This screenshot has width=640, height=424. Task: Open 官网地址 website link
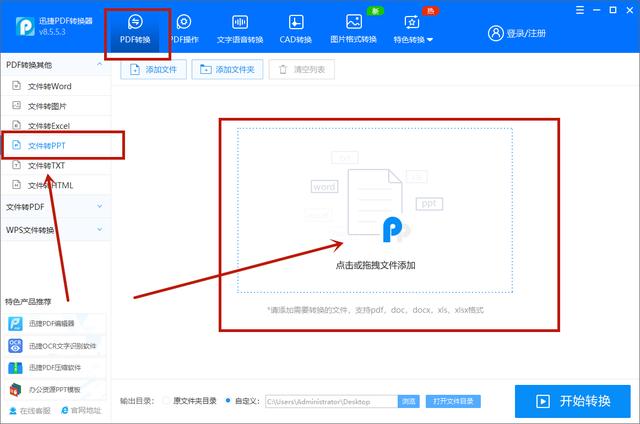(81, 411)
